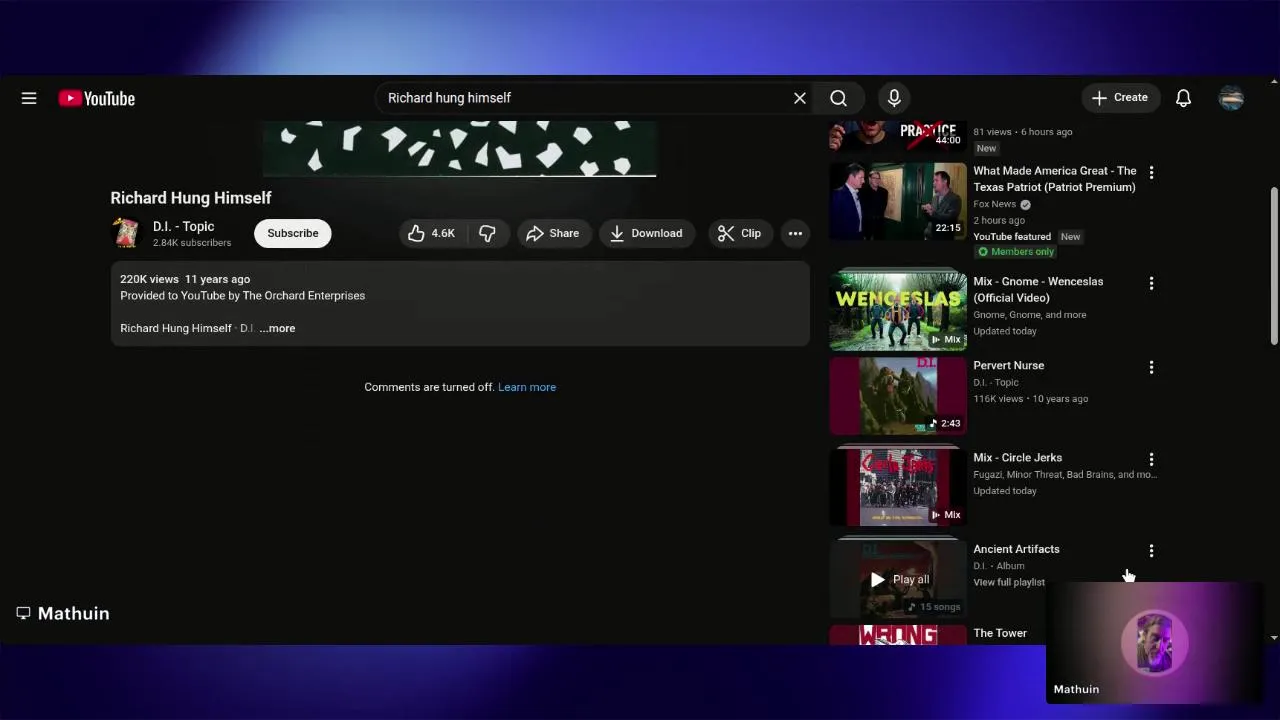1280x720 pixels.
Task: Click The Orchard Enterprises text
Action: pyautogui.click(x=304, y=296)
